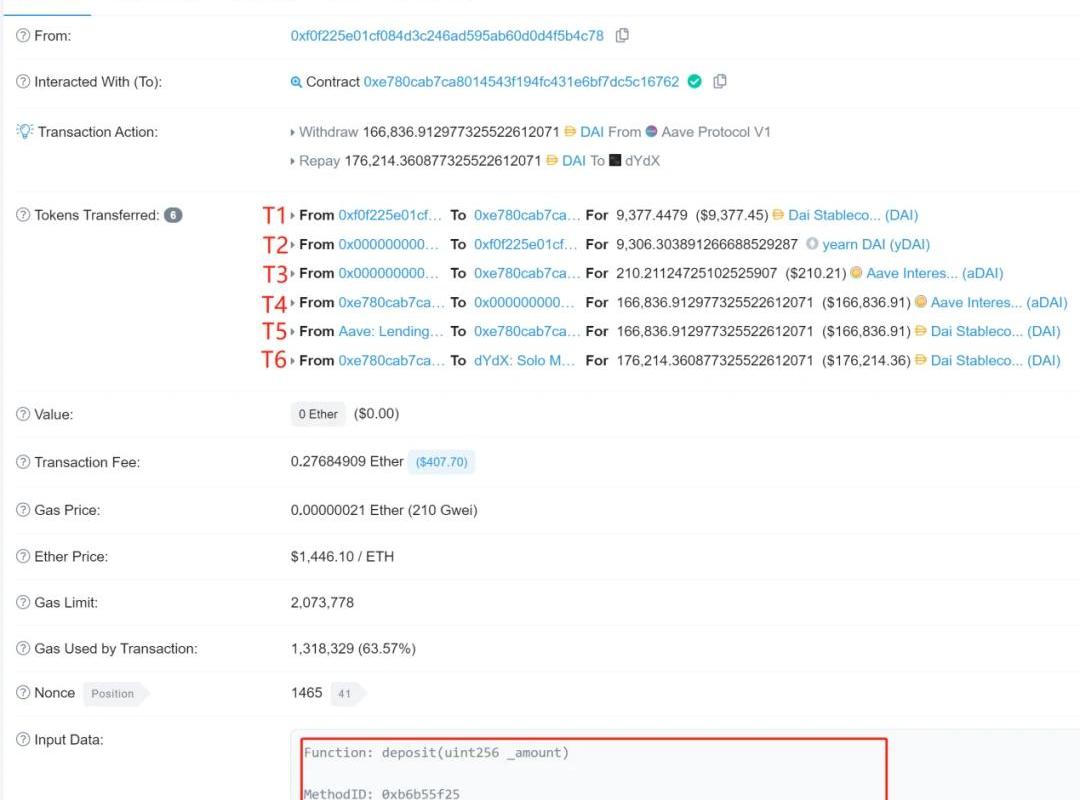Open the yearn DAI (yDAI) token link

[x=876, y=244]
